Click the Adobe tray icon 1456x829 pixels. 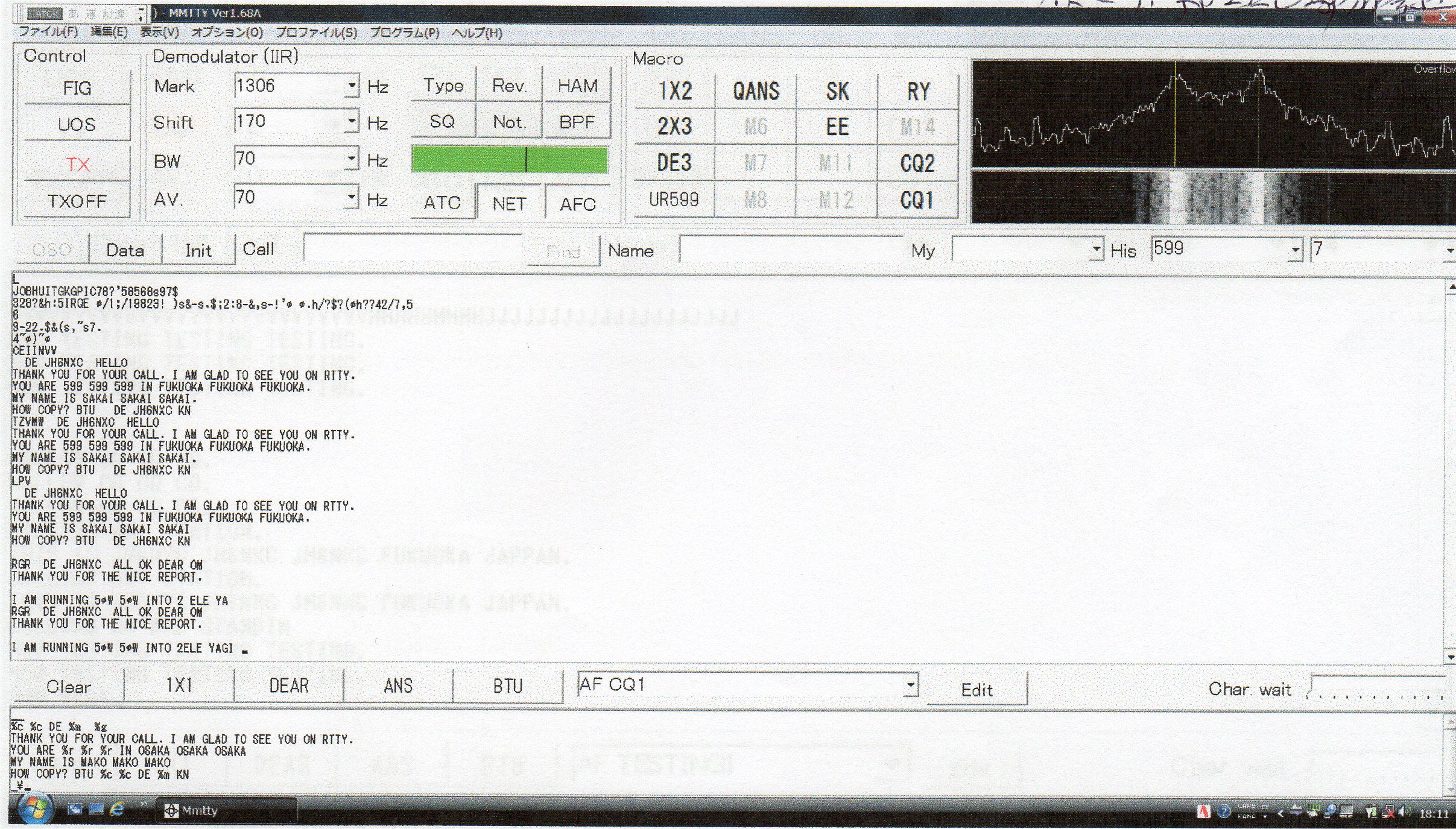(1203, 812)
